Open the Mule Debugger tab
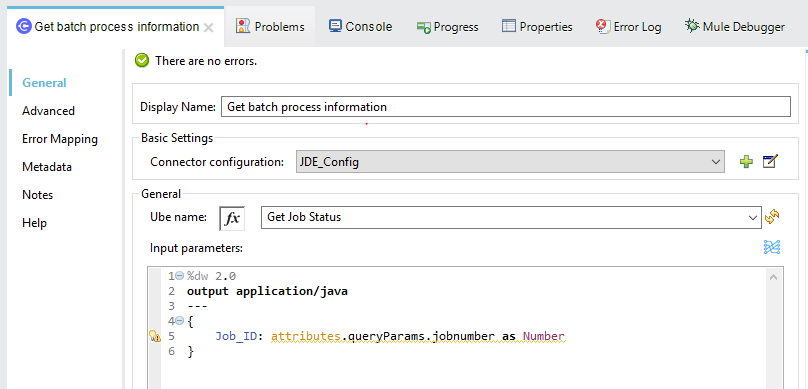808x389 pixels. (x=735, y=27)
